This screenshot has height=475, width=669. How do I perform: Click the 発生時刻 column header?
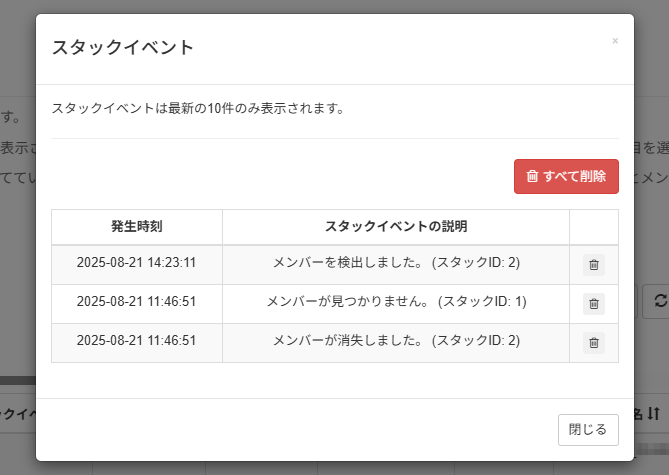[137, 226]
